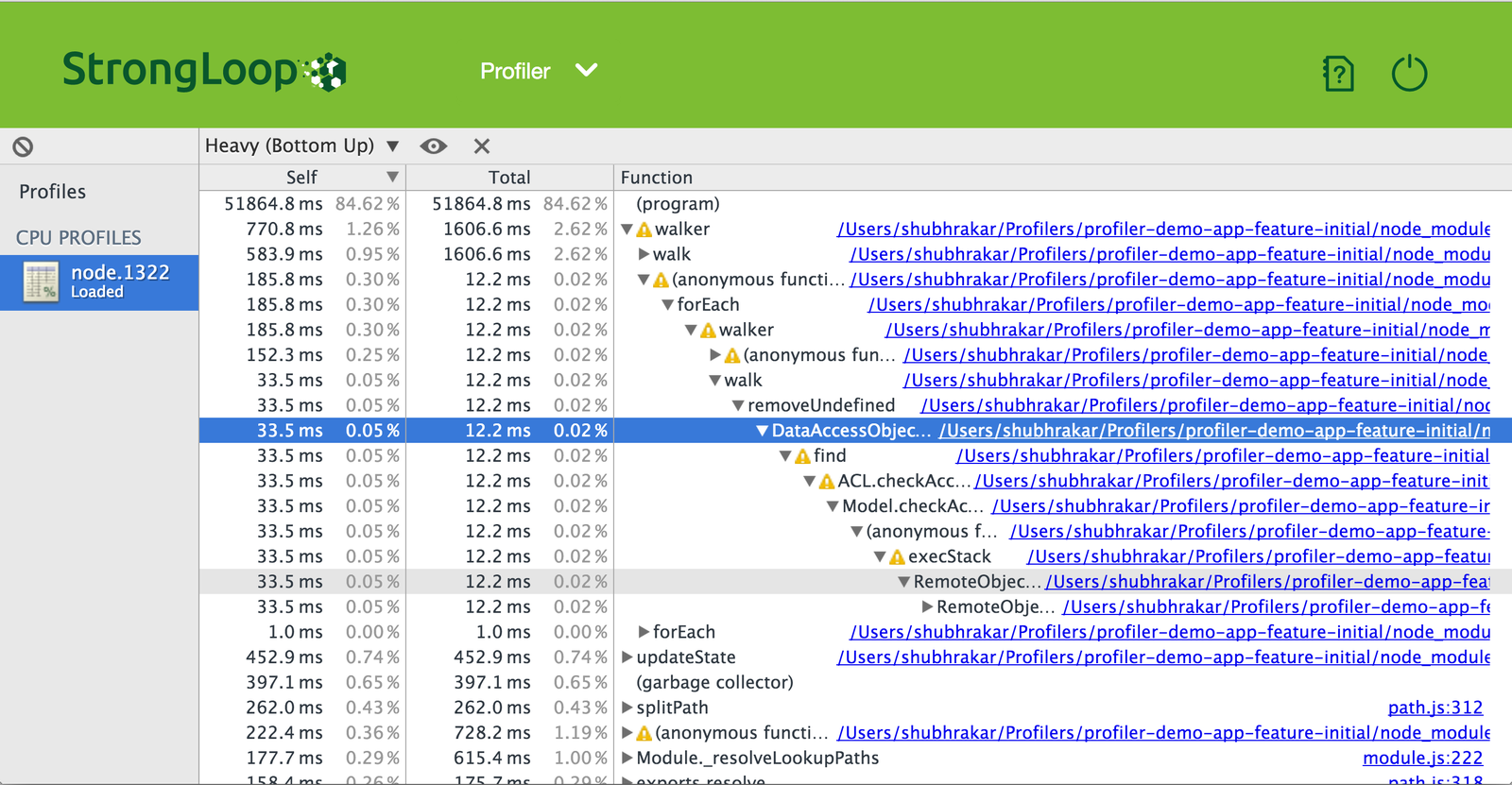Collapse the Model.checkAc row
1512x785 pixels.
pos(833,506)
